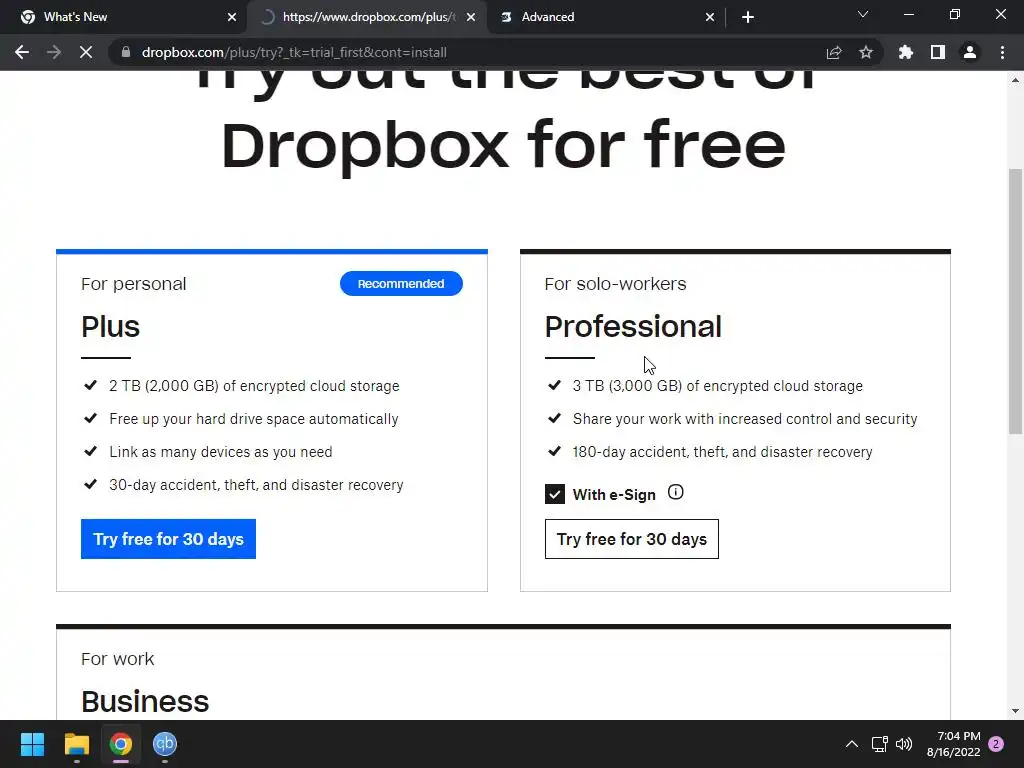
Task: Start the Professional 30-day free trial
Action: pos(632,539)
